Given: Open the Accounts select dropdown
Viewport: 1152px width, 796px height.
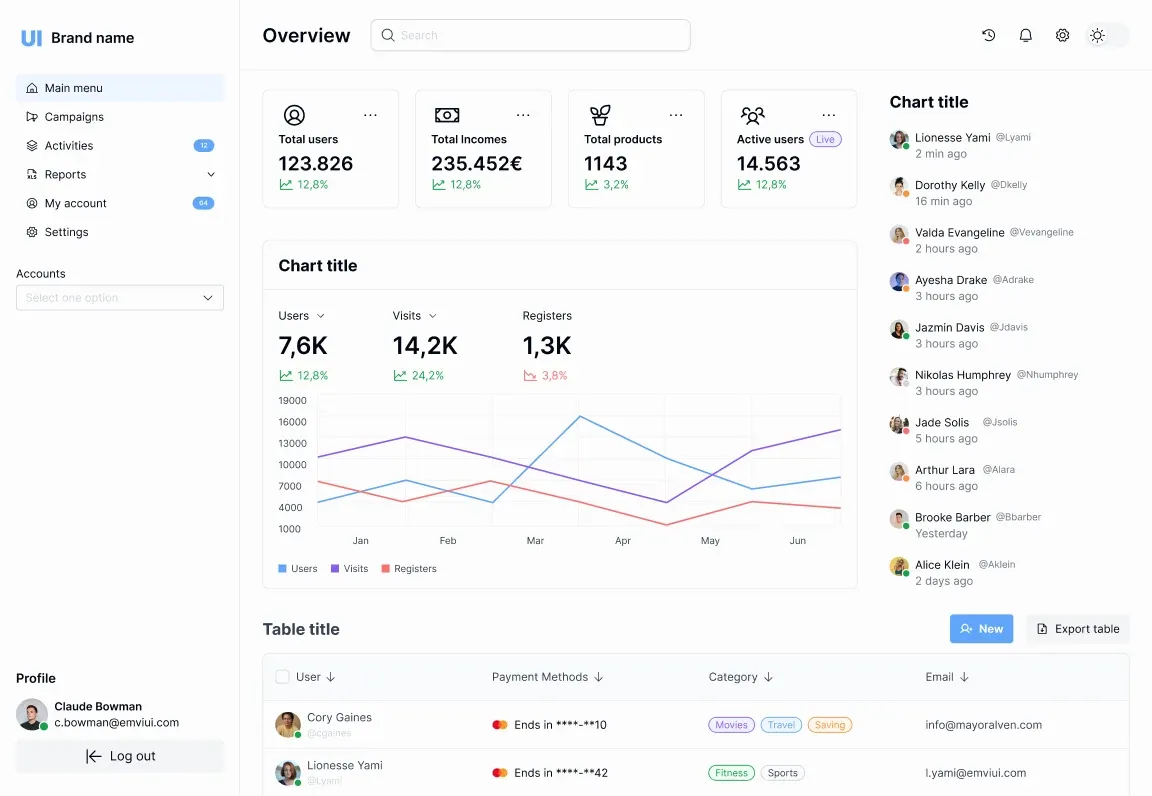Looking at the screenshot, I should pos(120,298).
